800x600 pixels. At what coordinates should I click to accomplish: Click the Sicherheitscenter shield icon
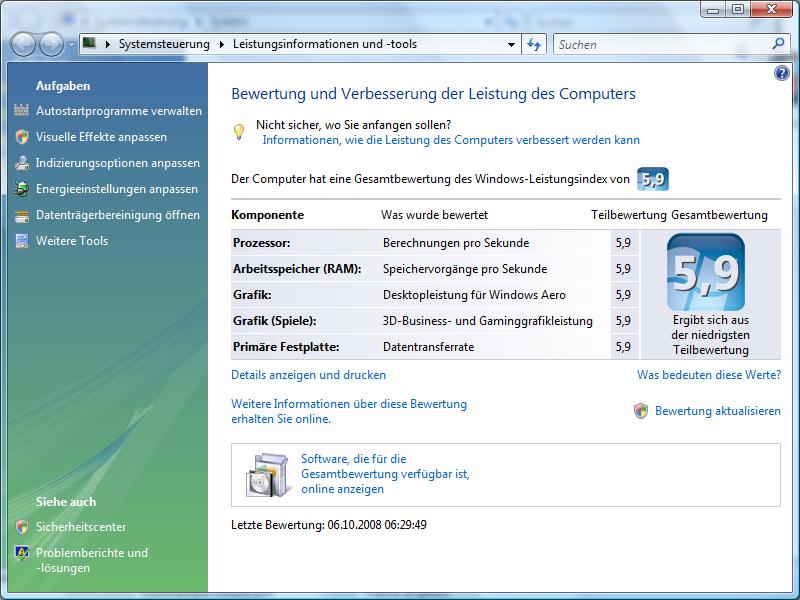21,527
